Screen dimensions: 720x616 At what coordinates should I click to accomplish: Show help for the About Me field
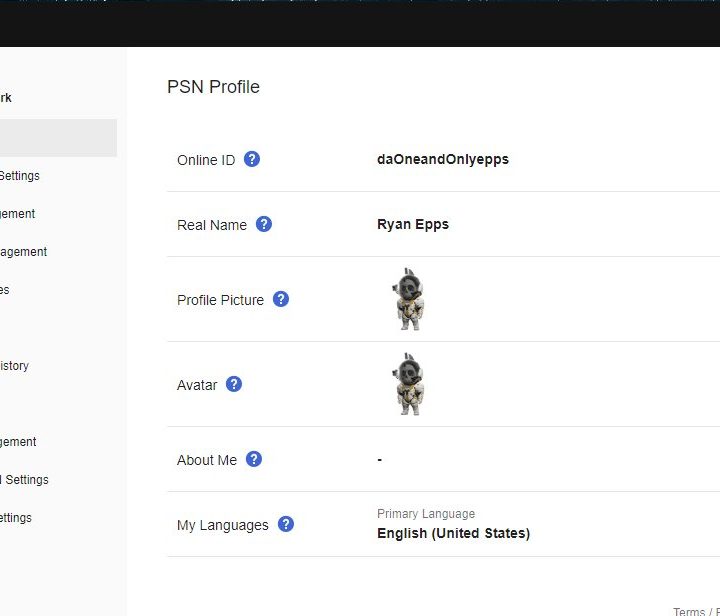pyautogui.click(x=254, y=459)
